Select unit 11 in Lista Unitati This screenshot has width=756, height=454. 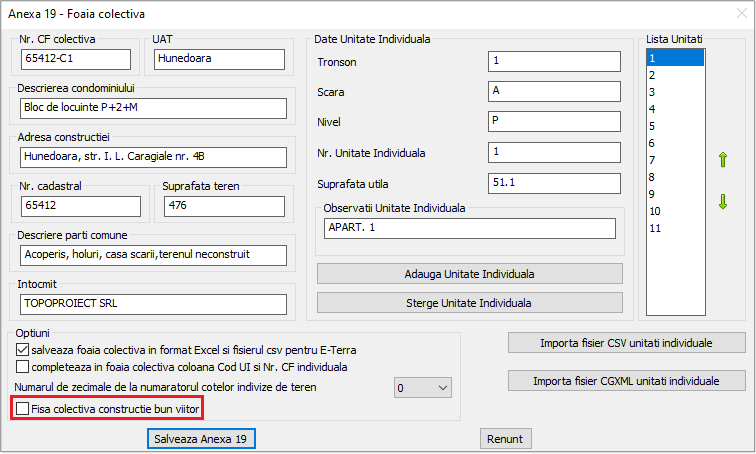click(675, 228)
